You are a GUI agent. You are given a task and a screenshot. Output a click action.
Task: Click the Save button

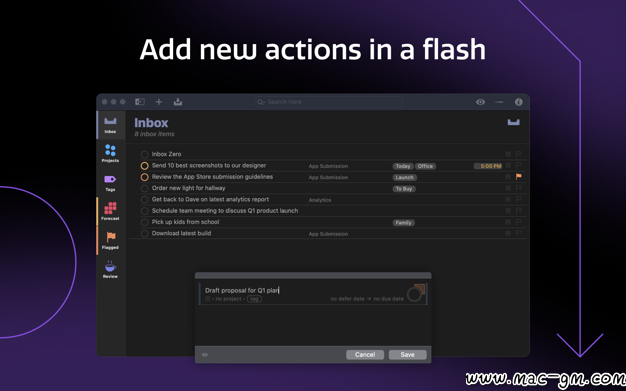click(408, 355)
